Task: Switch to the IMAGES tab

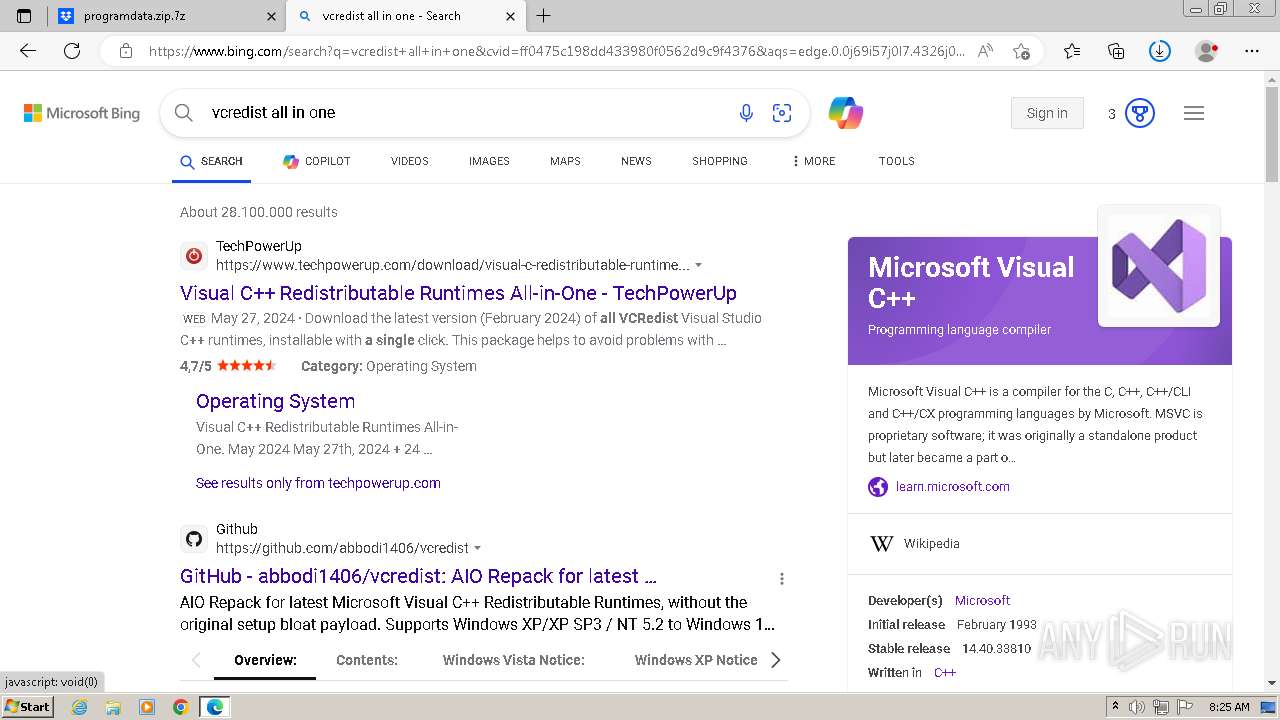Action: point(489,161)
